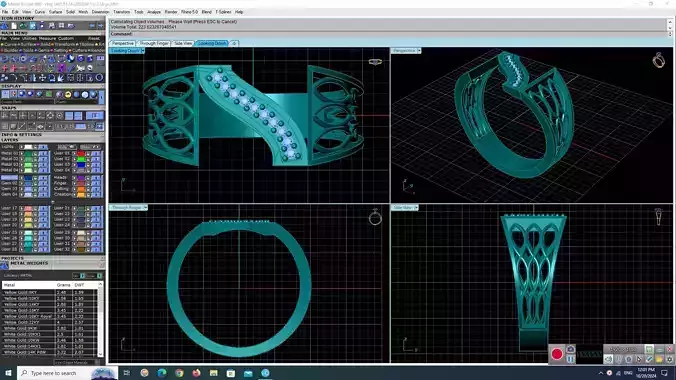Toggle visibility of Metal 01 layer
The width and height of the screenshot is (676, 380).
coord(22,154)
